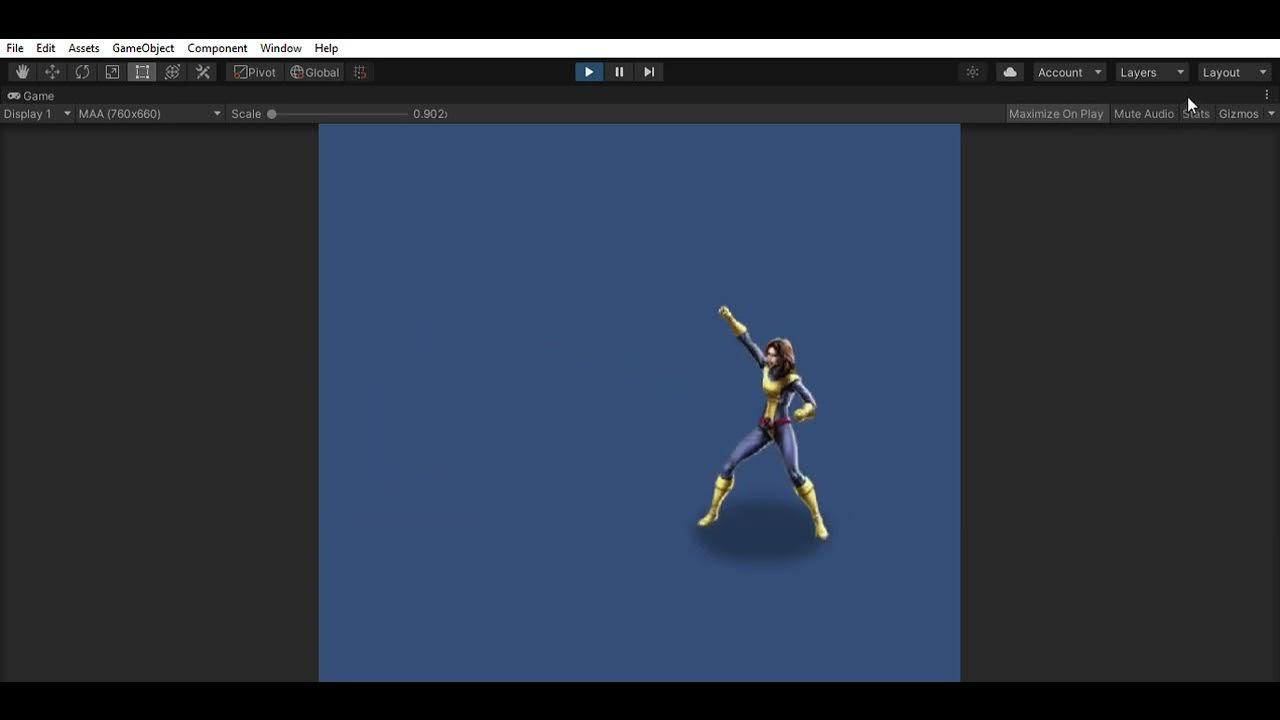Screen dimensions: 1280x720
Task: Open the Edit menu
Action: pyautogui.click(x=46, y=48)
